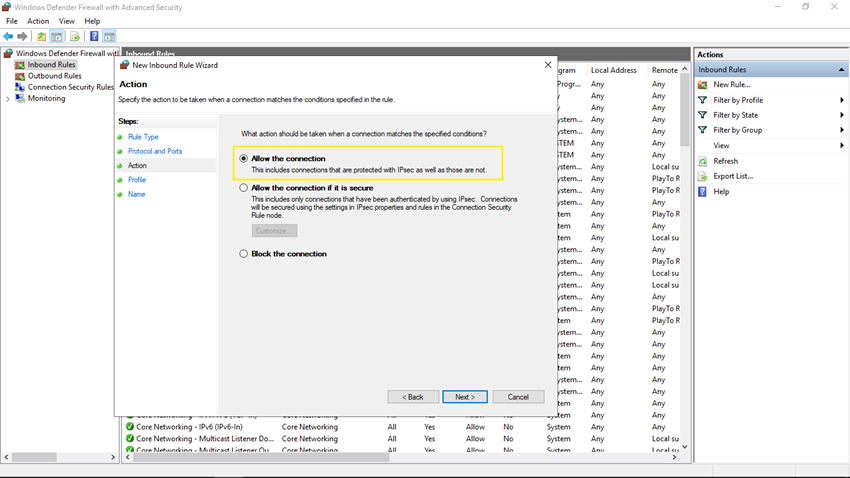Click 'Export List...' text in Actions pane

pyautogui.click(x=733, y=176)
